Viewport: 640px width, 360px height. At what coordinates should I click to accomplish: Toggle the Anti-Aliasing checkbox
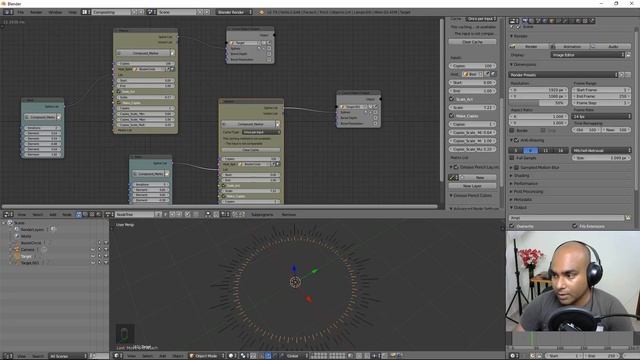point(516,140)
